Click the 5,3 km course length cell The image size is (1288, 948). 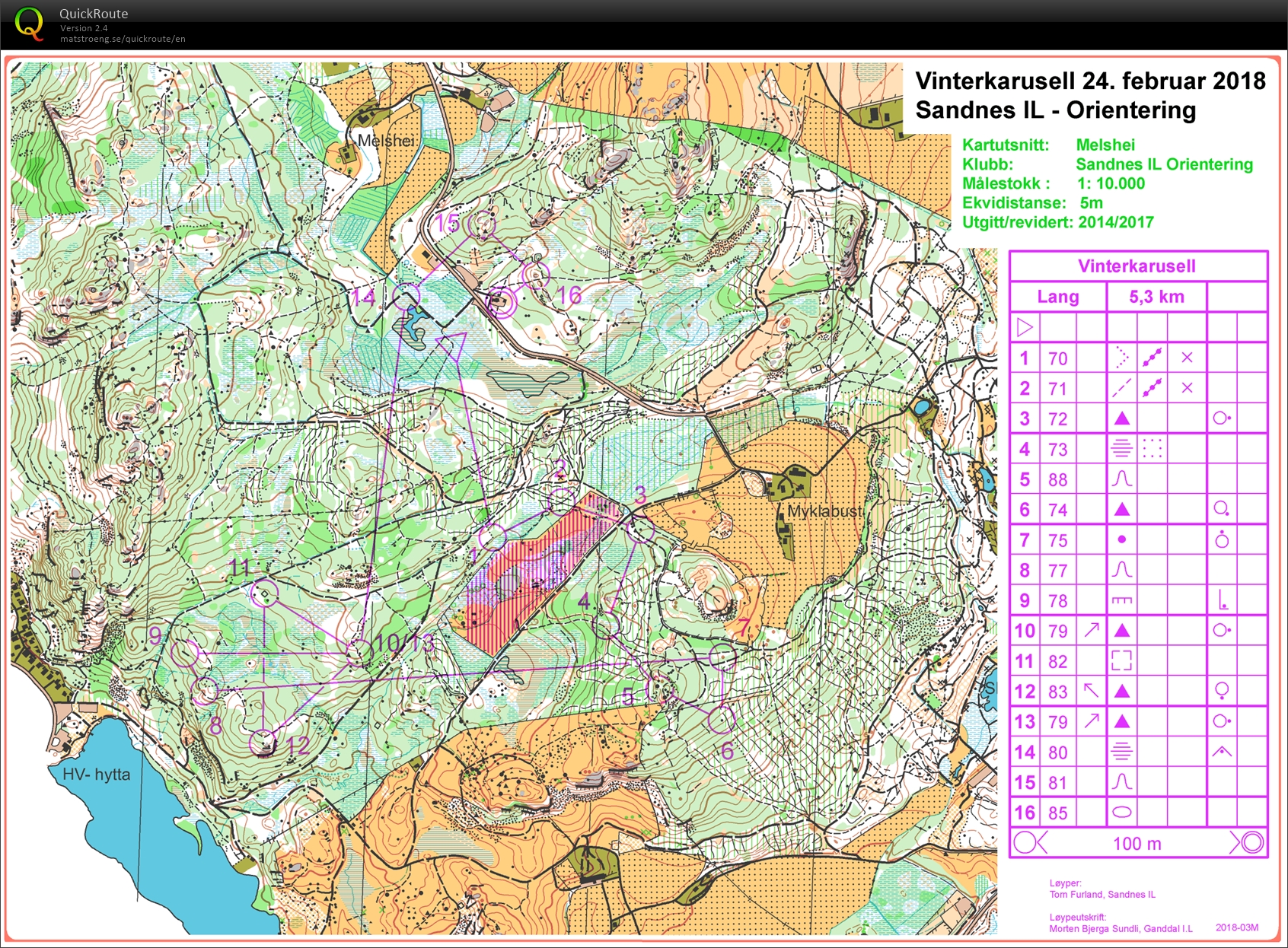point(1156,297)
